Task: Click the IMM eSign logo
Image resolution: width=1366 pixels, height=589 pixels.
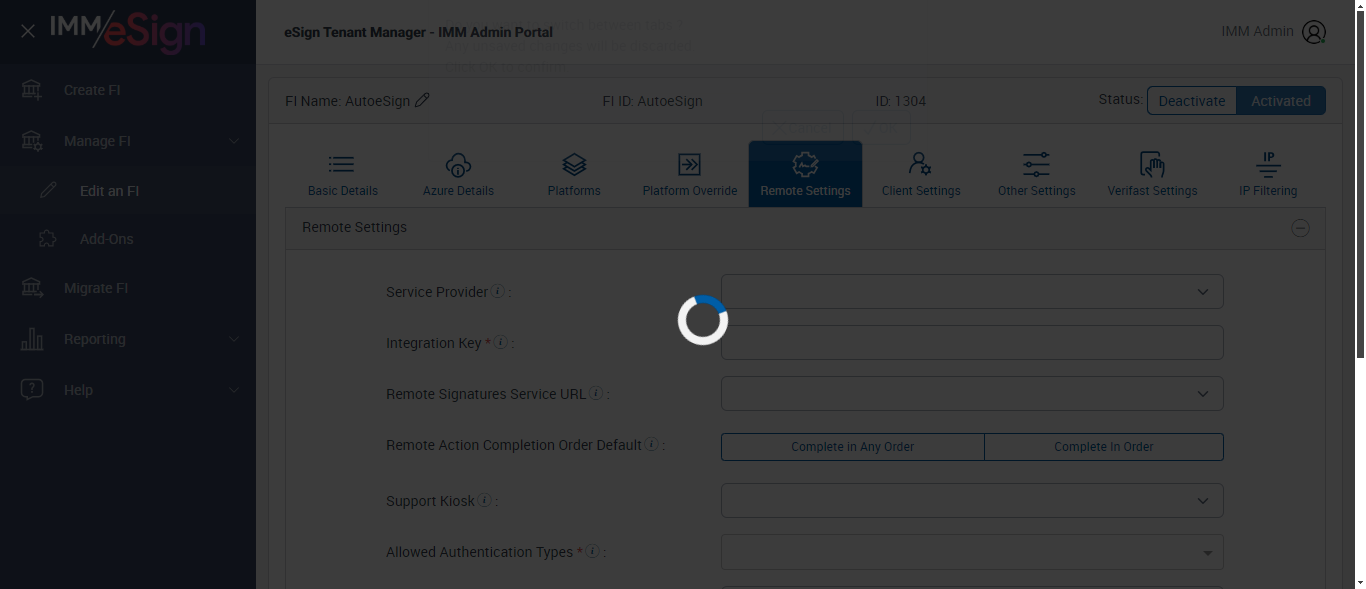Action: (128, 31)
